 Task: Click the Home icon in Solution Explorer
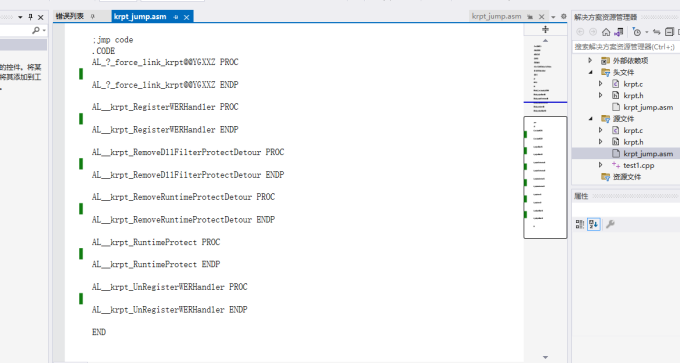[606, 32]
